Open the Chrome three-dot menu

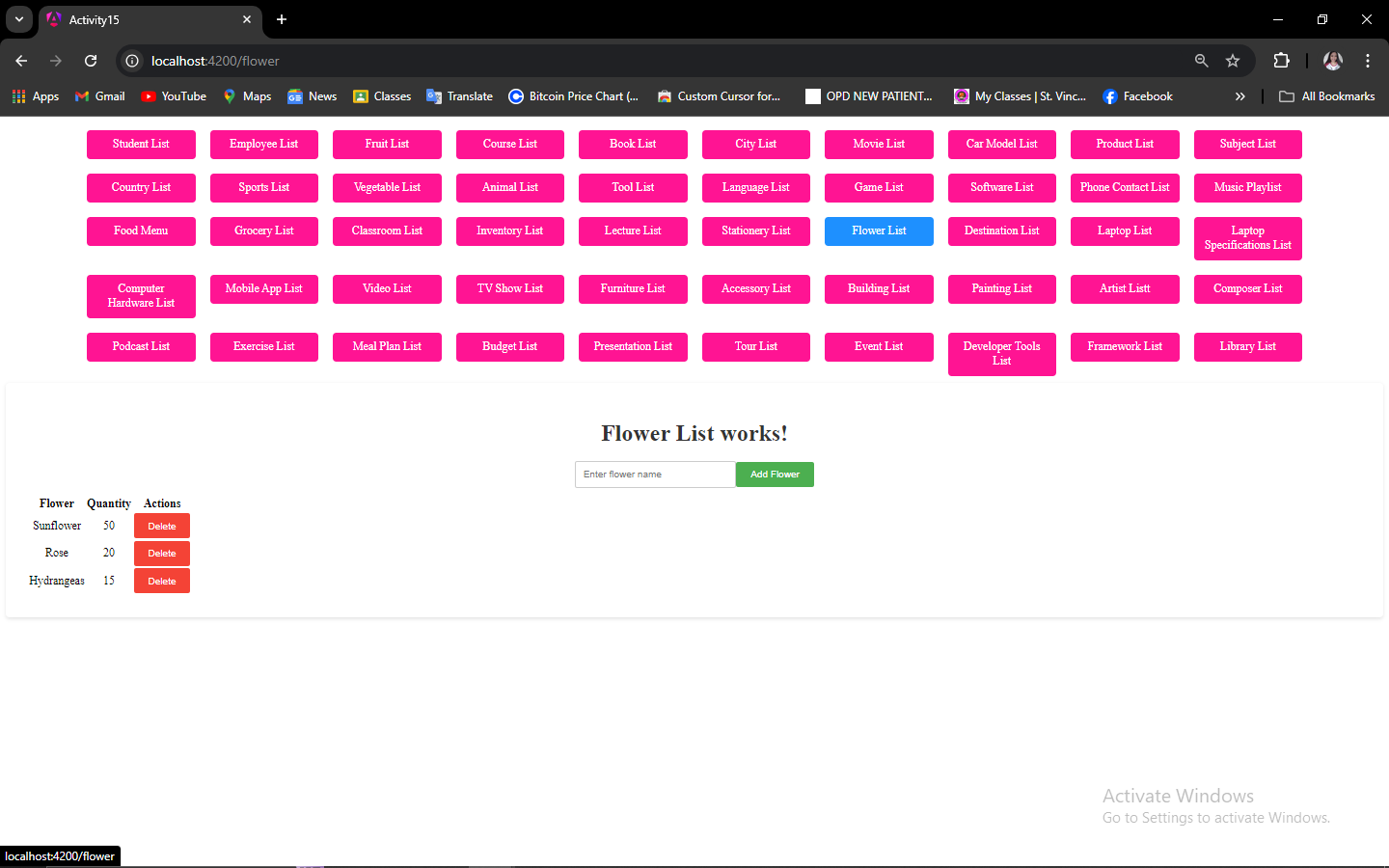(x=1368, y=61)
